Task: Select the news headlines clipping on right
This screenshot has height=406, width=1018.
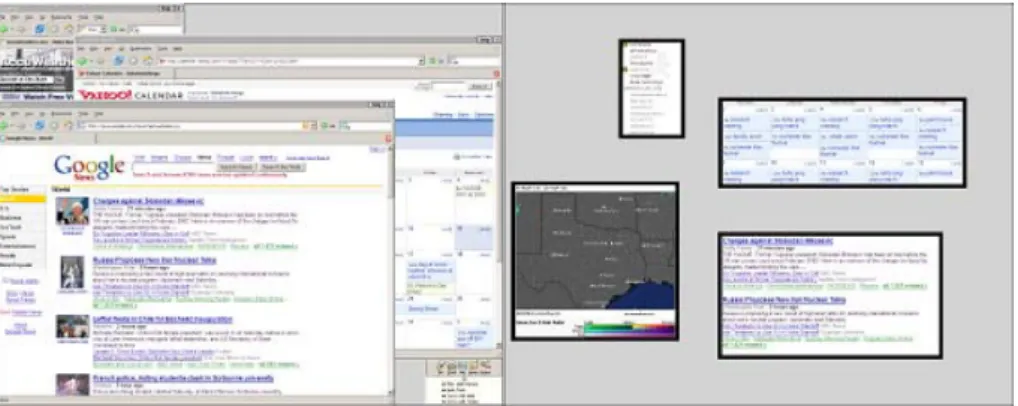Action: pos(830,296)
